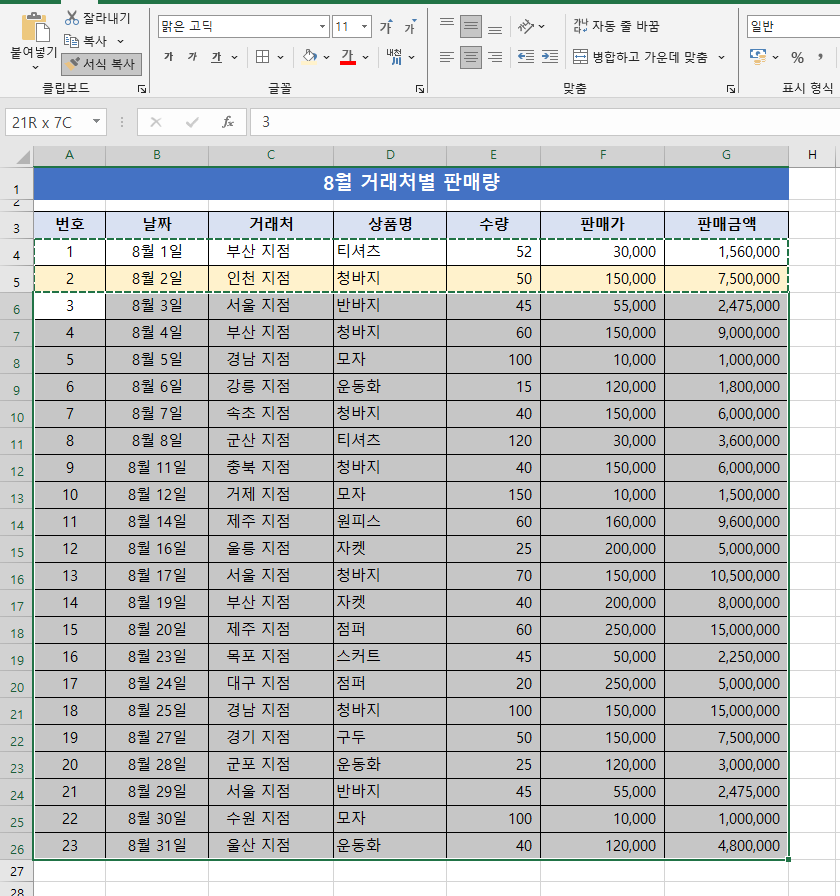Image resolution: width=840 pixels, height=896 pixels.
Task: Increase font size with the large 가 icon
Action: click(386, 26)
